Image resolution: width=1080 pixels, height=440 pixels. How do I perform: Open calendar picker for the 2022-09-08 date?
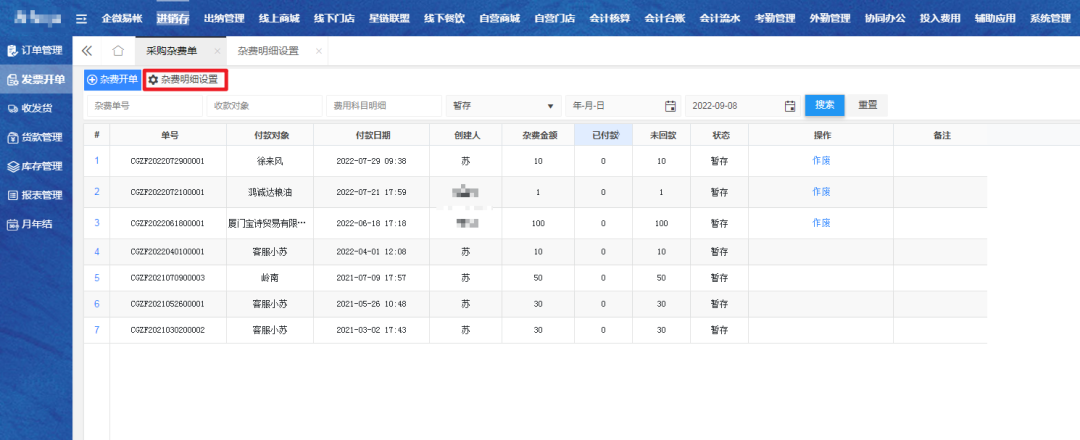click(790, 106)
